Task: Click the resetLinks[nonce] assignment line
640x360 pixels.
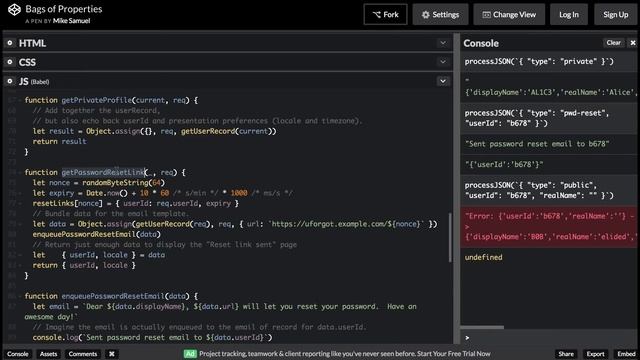Action: (x=136, y=203)
